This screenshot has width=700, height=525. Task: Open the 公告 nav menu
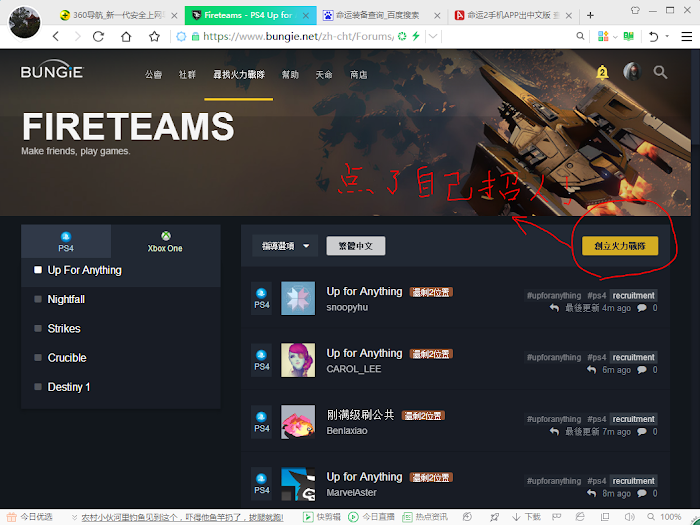coord(153,75)
